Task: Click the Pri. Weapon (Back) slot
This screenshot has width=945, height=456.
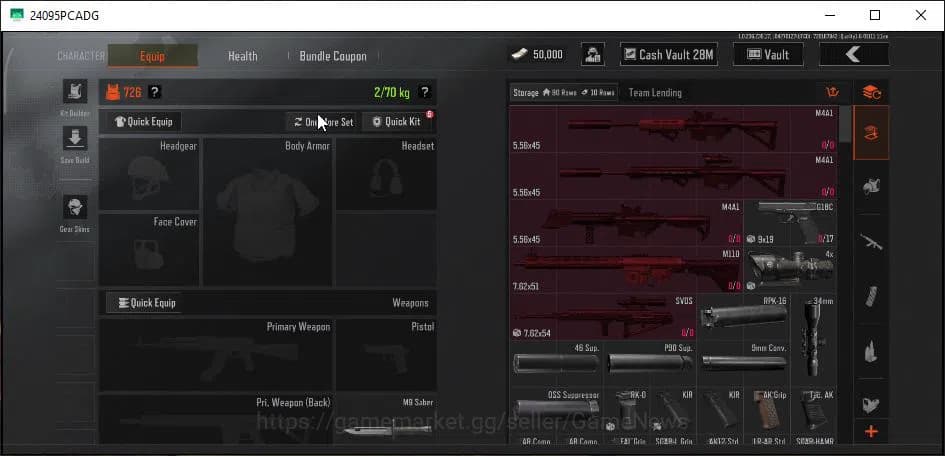Action: 216,420
